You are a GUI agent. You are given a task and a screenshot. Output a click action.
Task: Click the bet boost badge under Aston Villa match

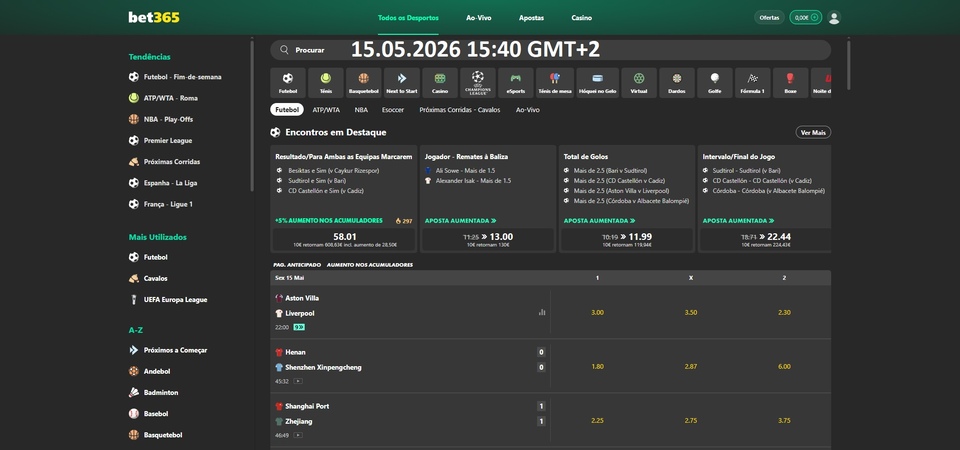click(x=299, y=327)
